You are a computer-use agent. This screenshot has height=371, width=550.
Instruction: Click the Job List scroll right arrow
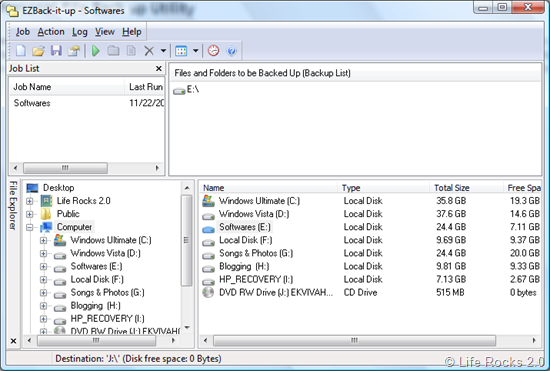(157, 168)
